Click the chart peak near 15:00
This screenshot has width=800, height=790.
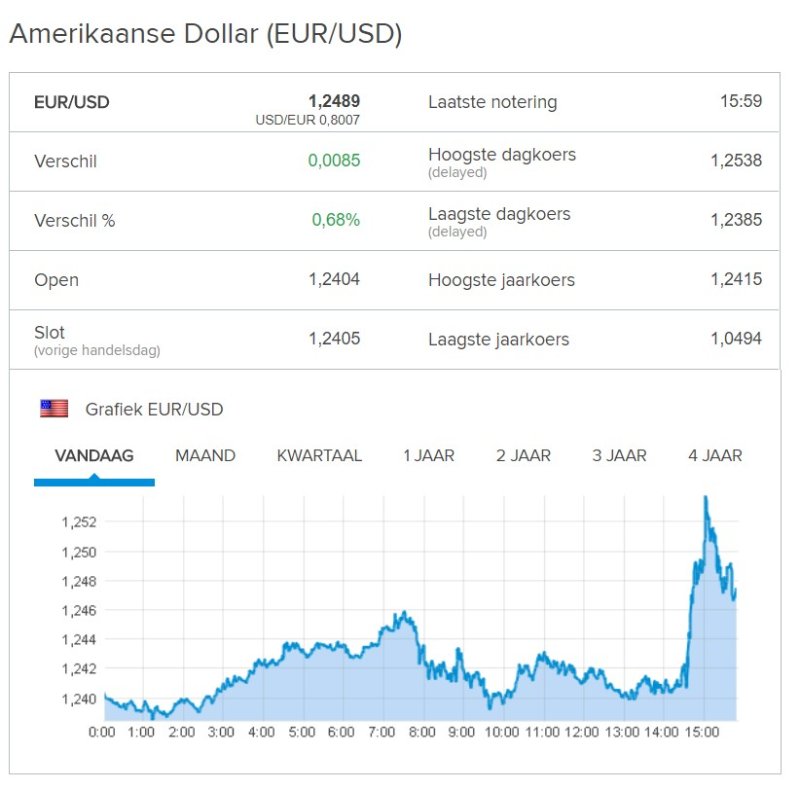(706, 498)
